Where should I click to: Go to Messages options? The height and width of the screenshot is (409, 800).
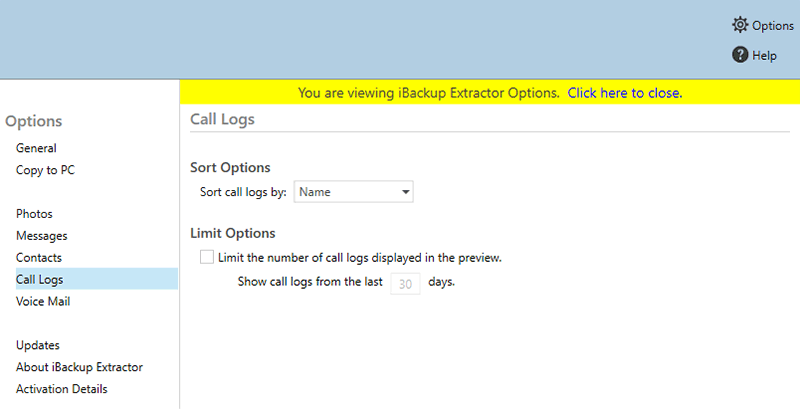(41, 236)
